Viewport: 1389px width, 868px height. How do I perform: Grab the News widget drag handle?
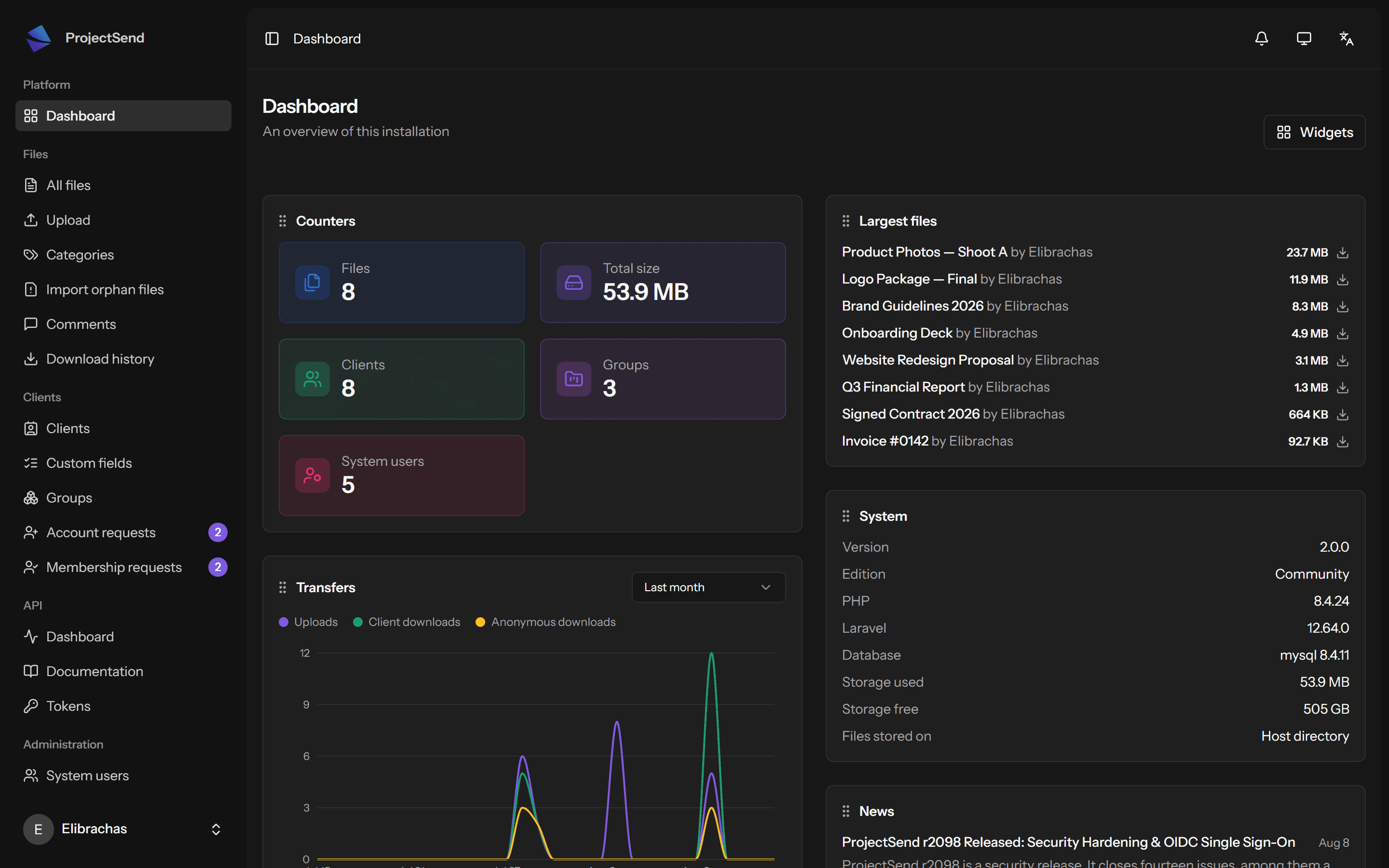pyautogui.click(x=845, y=811)
